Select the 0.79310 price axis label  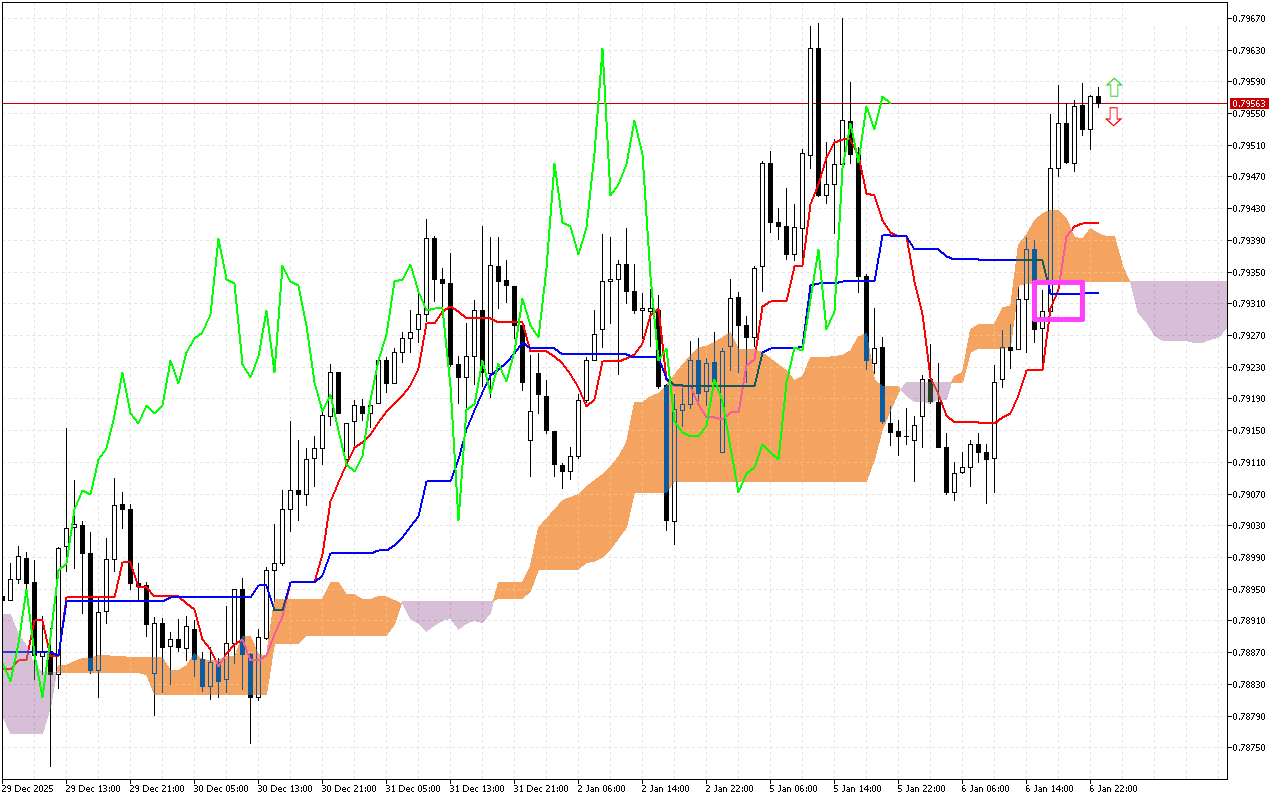(1249, 304)
